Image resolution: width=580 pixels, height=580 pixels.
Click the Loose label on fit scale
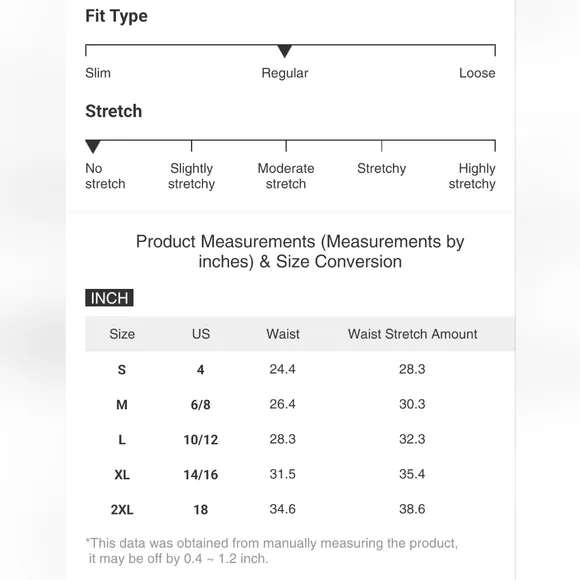(x=477, y=73)
